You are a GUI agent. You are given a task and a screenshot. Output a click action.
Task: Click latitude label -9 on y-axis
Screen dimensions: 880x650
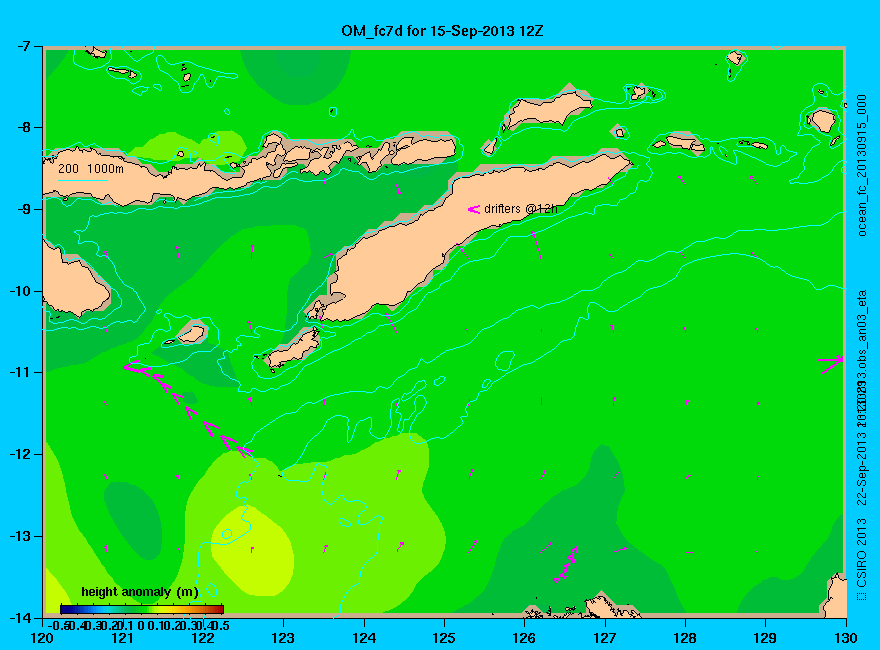tap(26, 209)
